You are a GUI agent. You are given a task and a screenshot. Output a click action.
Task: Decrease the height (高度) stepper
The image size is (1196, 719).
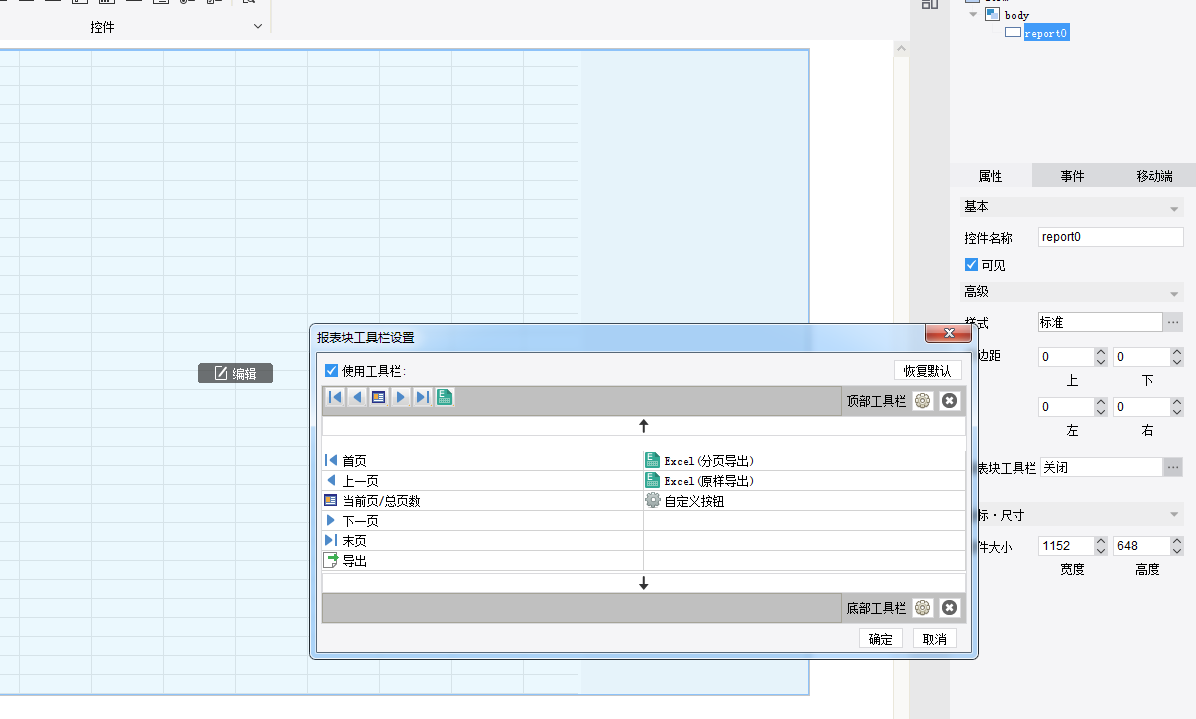tap(1177, 550)
